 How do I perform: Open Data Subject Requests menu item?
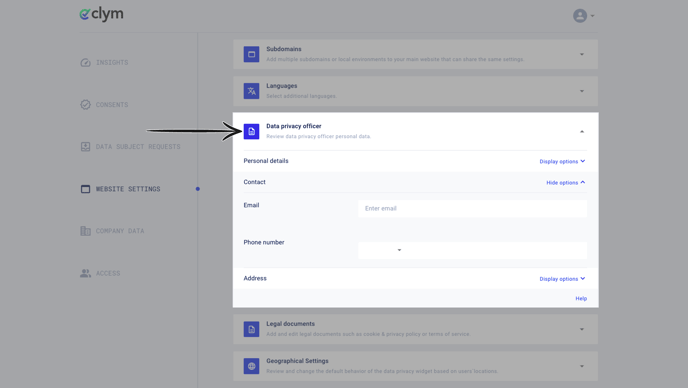pyautogui.click(x=130, y=147)
